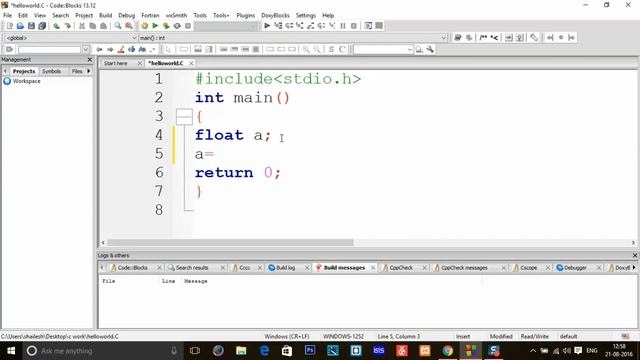Click the Run to cursor debug icon
Viewport: 640px width, 360px height.
coord(278,26)
